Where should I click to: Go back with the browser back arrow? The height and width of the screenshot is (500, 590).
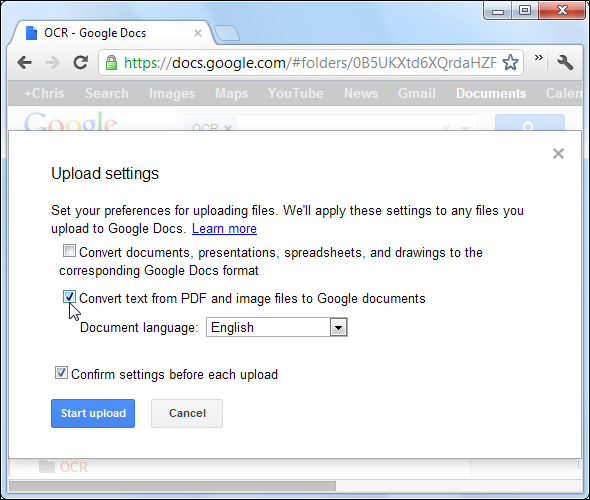[x=24, y=62]
